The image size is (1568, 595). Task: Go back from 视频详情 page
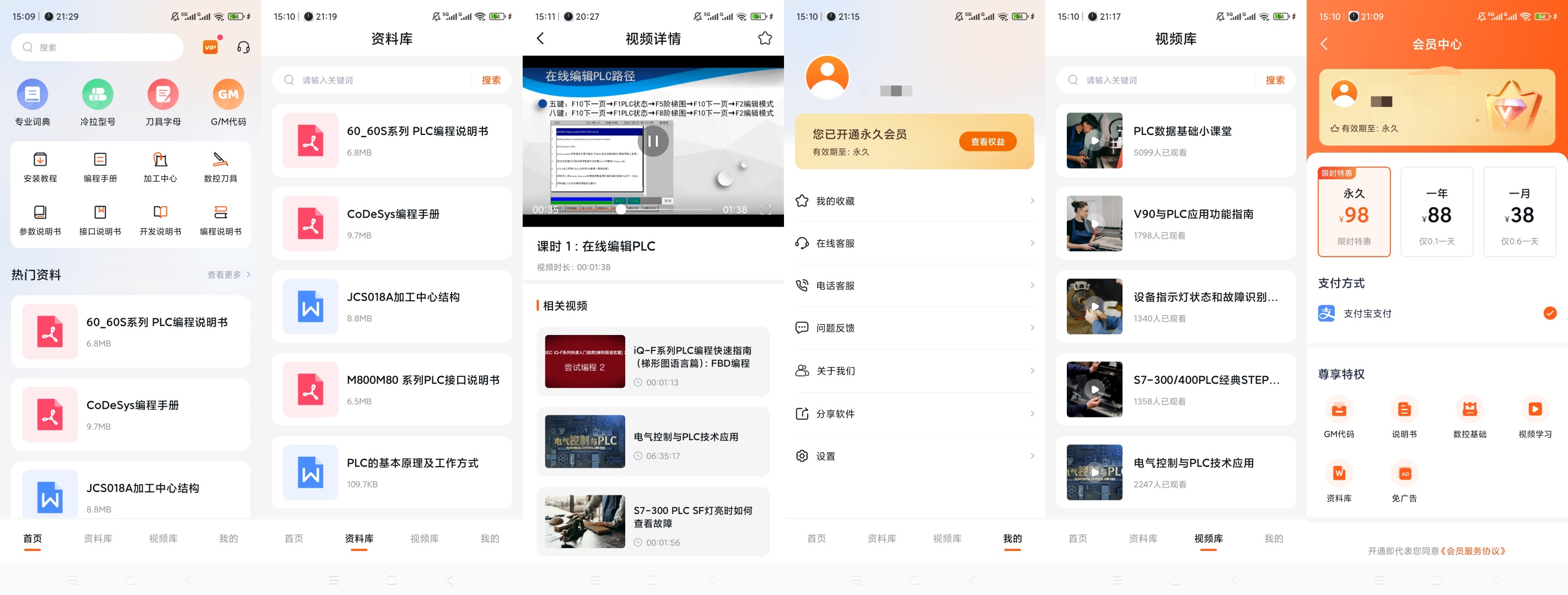540,39
